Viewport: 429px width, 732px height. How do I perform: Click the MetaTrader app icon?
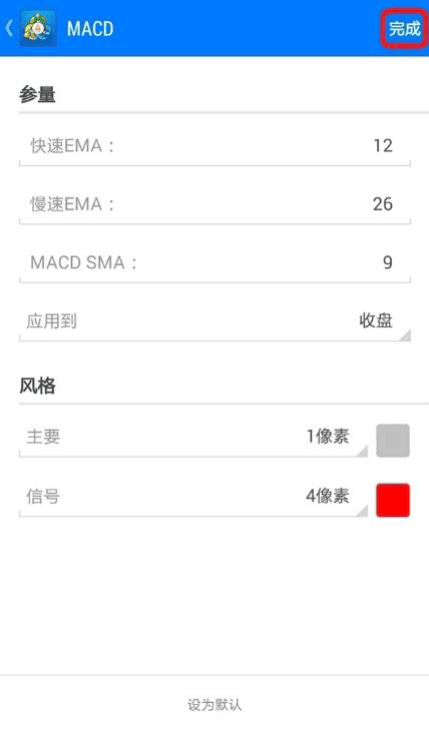(38, 28)
